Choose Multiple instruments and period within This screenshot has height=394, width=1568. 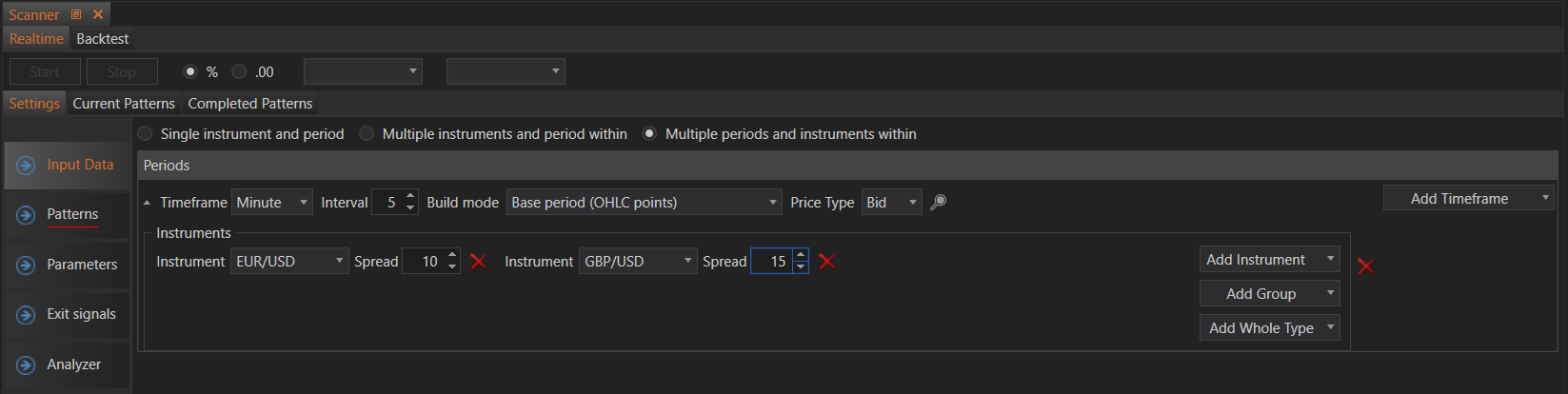click(x=367, y=134)
